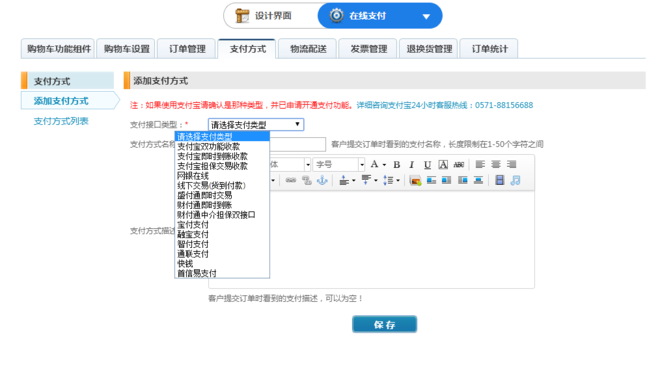Click the boxed A text border icon

point(443,165)
